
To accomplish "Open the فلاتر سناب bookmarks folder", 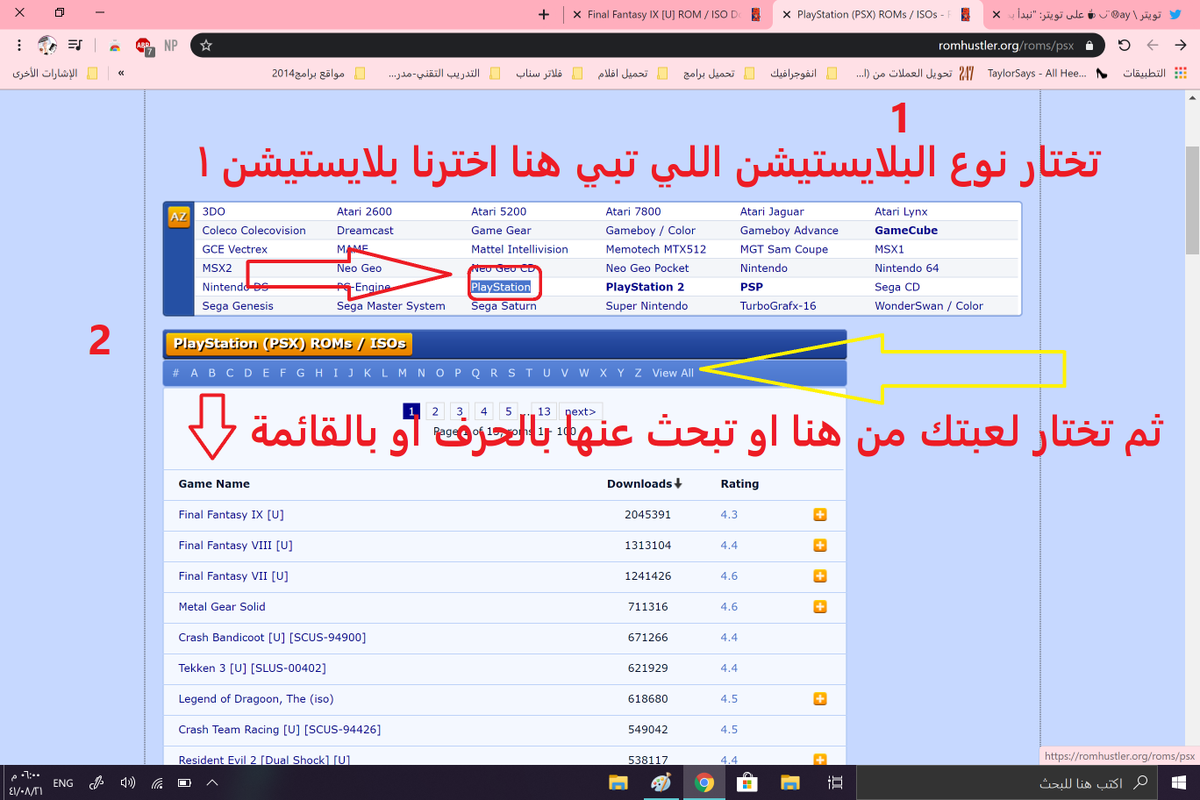I will [550, 74].
